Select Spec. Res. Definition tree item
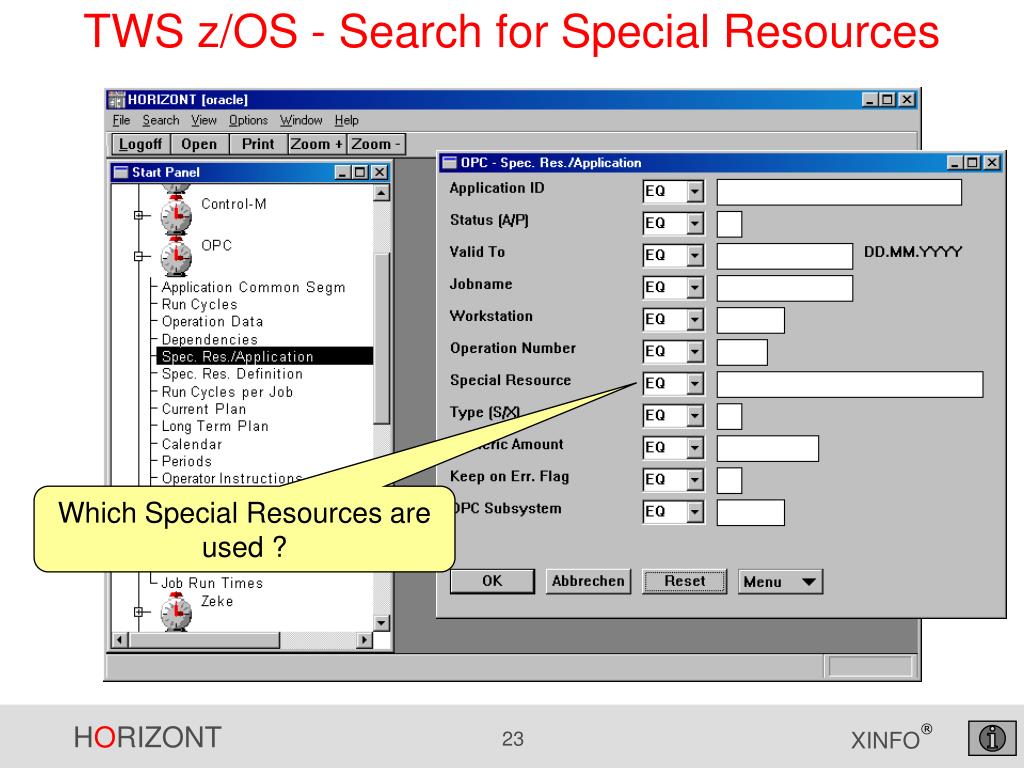 232,374
